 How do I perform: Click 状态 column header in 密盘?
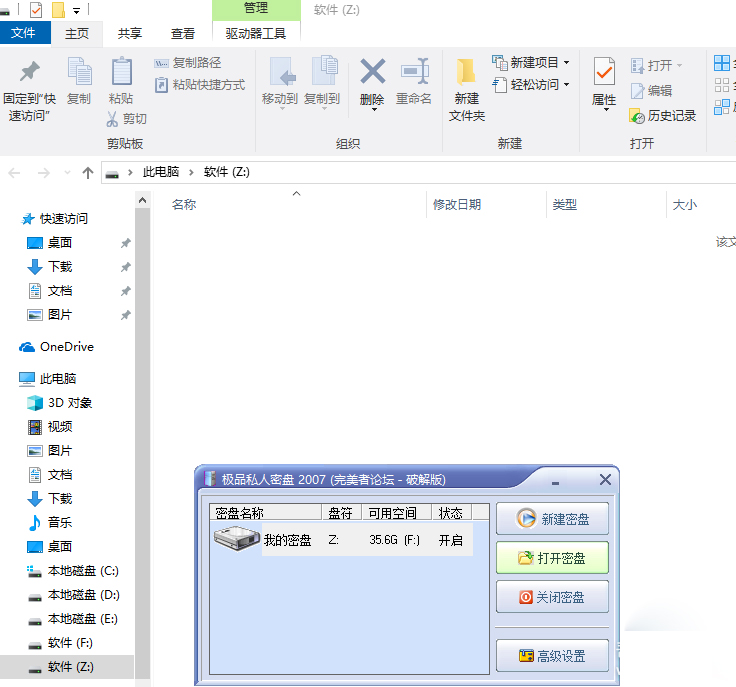[451, 513]
